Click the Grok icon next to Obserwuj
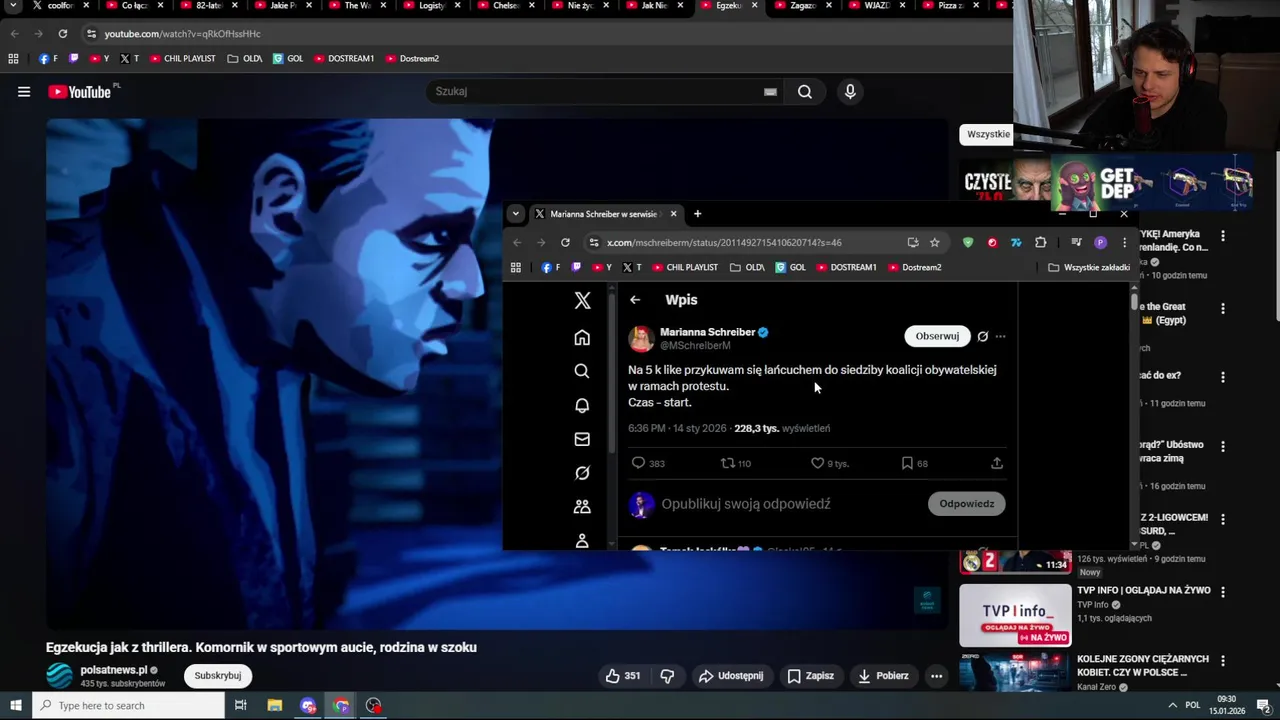This screenshot has height=720, width=1280. pos(983,336)
